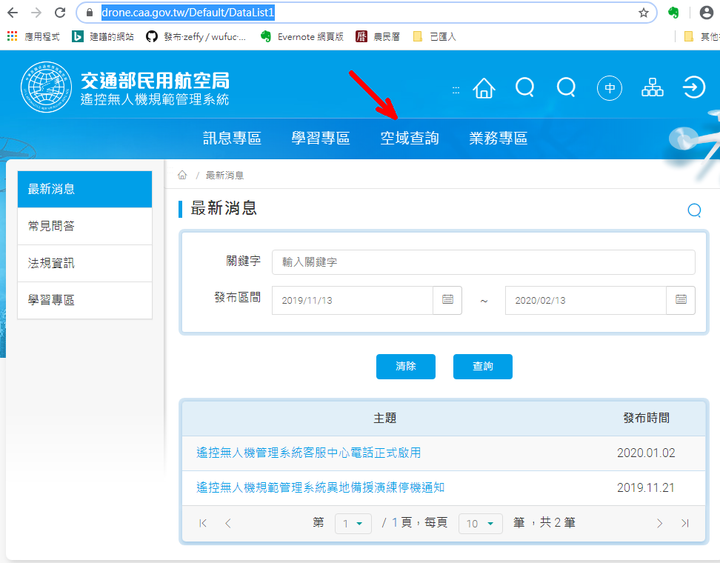The height and width of the screenshot is (563, 720).
Task: Open the 空域查詢 menu
Action: point(410,138)
